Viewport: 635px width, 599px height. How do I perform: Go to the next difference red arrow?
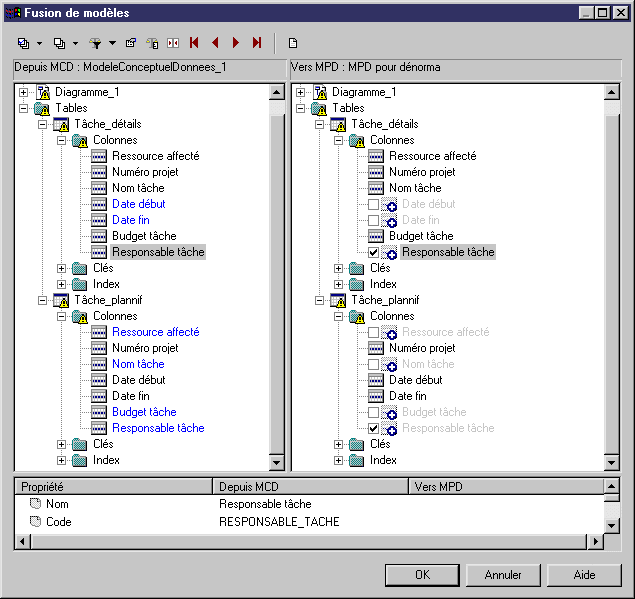[236, 43]
